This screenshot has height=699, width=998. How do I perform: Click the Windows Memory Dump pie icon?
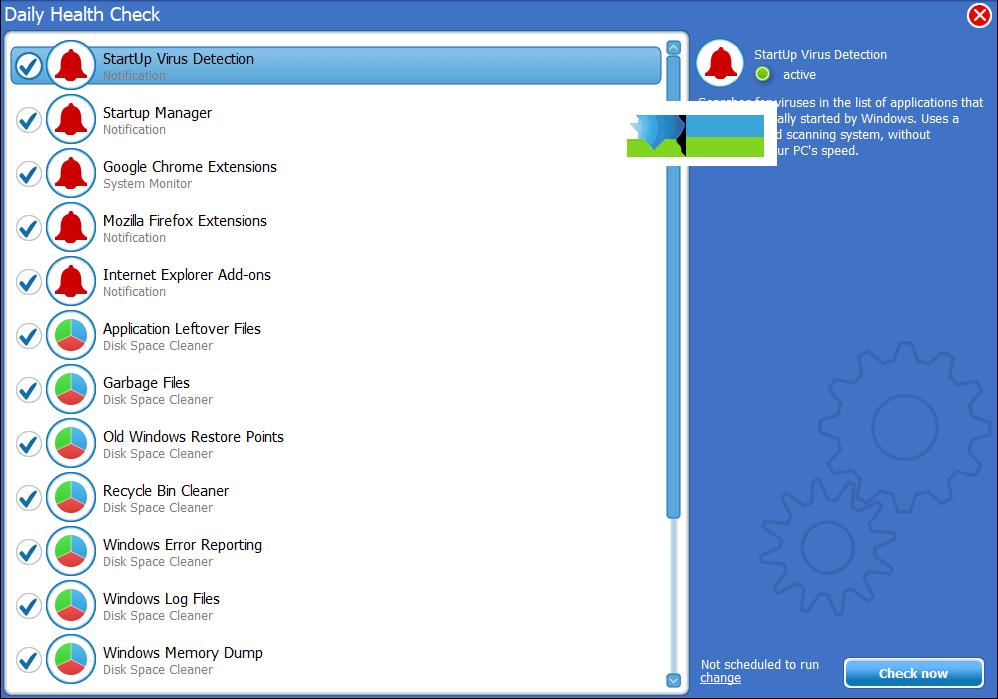point(71,660)
